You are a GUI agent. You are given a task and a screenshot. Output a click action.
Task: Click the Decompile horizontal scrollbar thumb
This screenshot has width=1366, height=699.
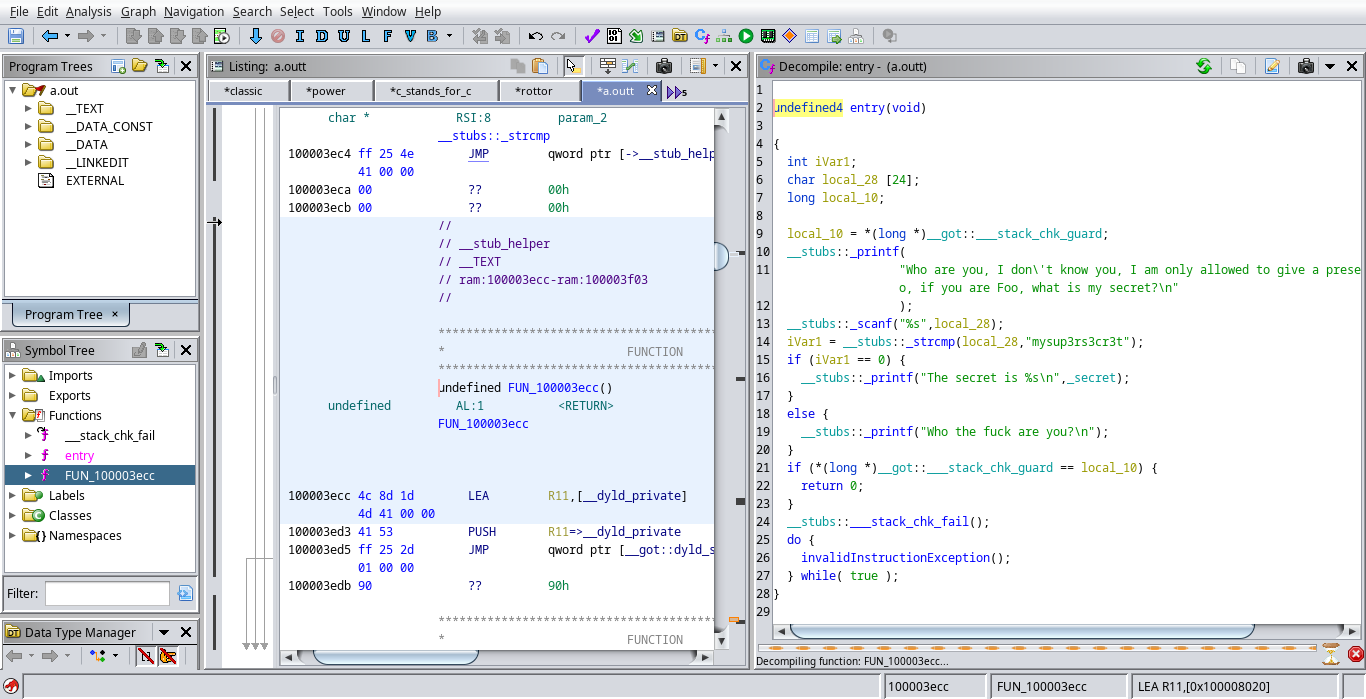coord(1021,631)
